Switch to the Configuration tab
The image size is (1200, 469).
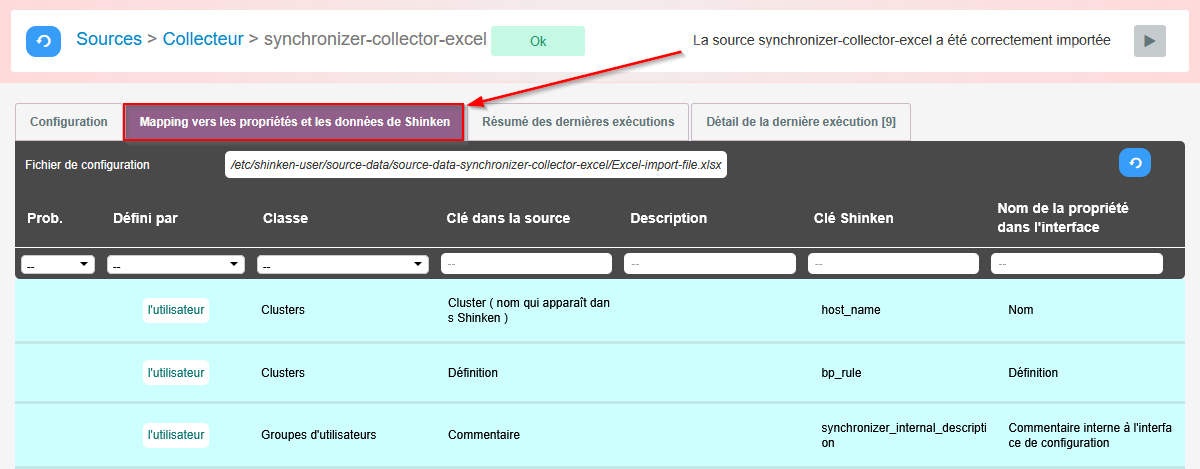(68, 122)
